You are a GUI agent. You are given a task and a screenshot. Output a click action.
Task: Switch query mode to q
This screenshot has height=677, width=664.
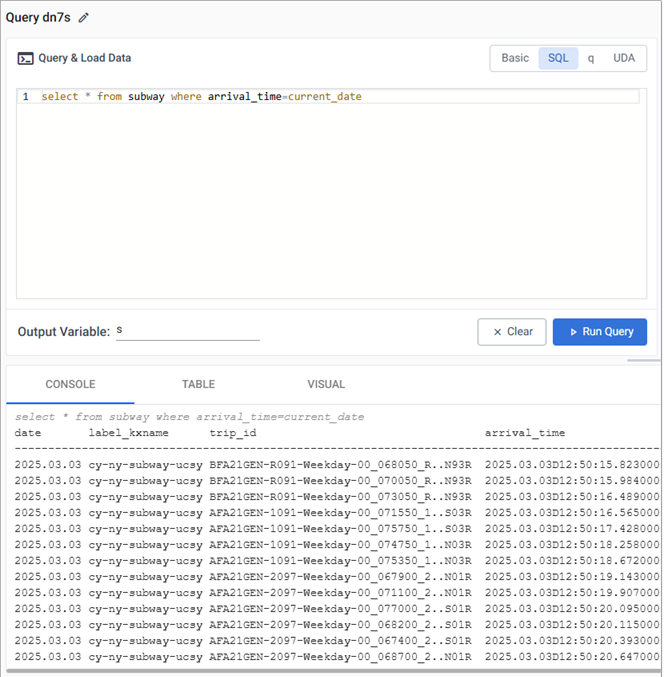tap(591, 58)
